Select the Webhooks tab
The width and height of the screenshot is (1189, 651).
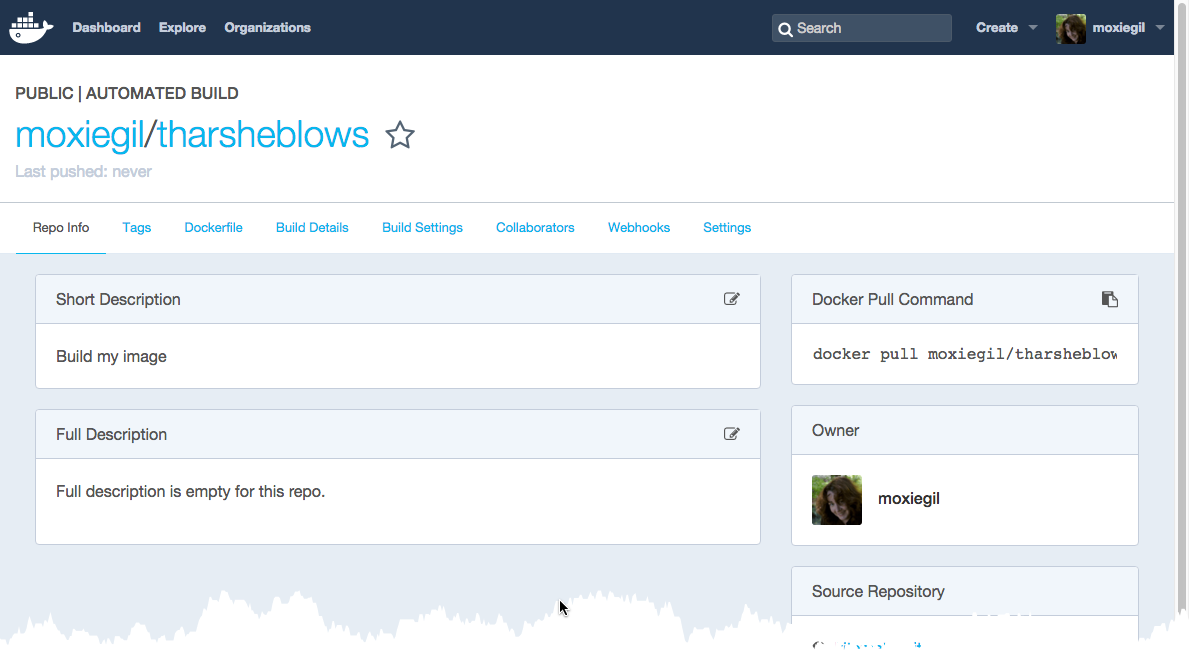638,227
